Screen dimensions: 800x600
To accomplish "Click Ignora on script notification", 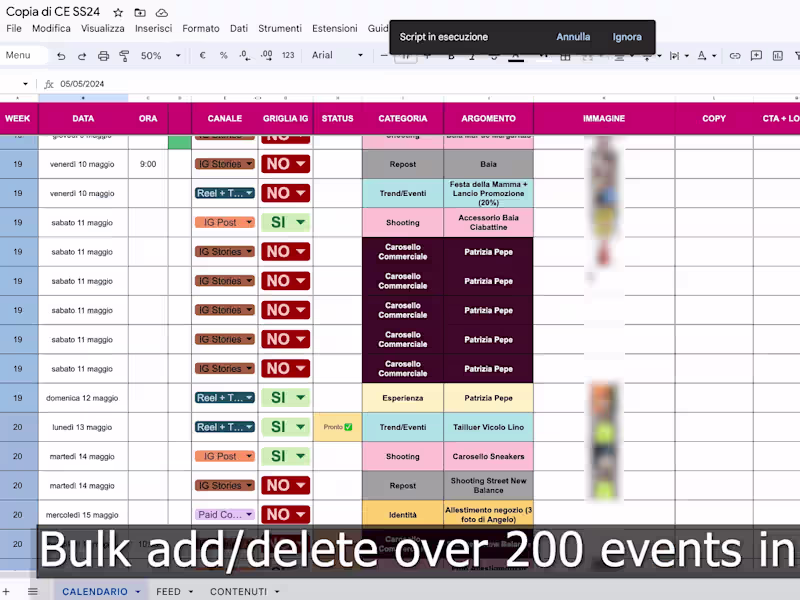I will click(627, 37).
